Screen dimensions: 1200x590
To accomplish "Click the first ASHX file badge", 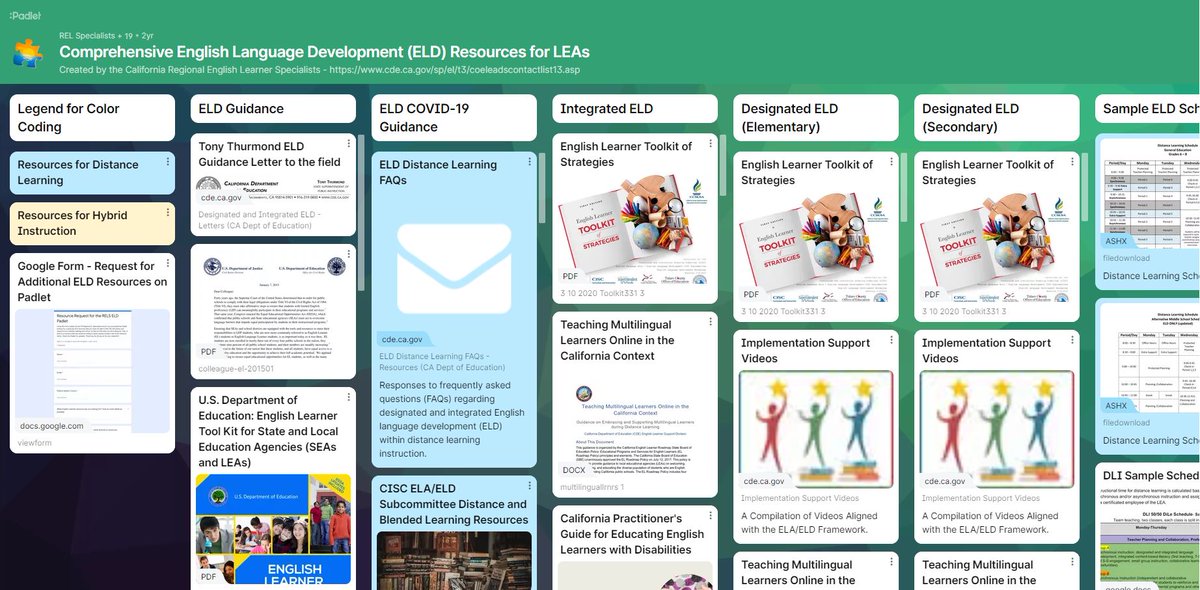I will pos(1116,241).
